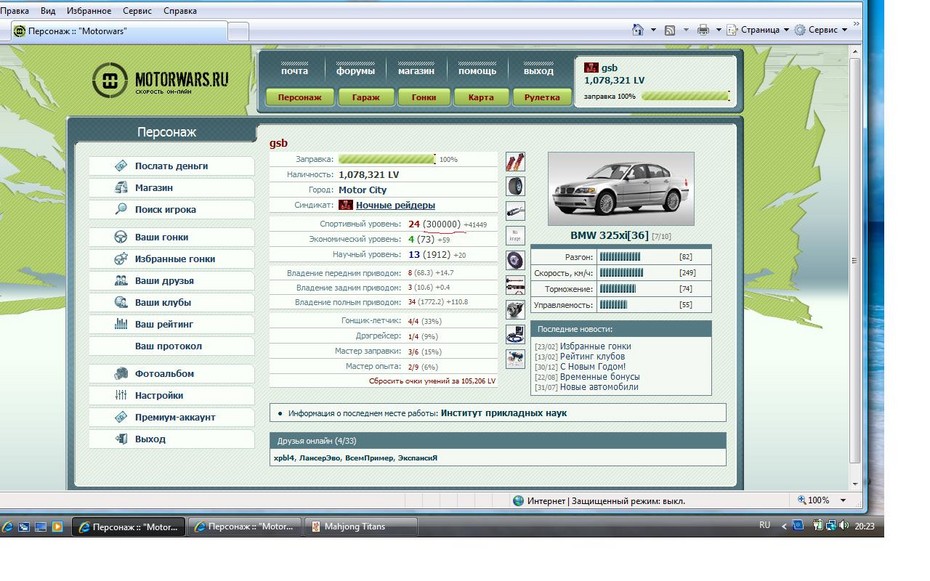The image size is (930, 581).
Task: Open the tire part icon
Action: [x=515, y=186]
